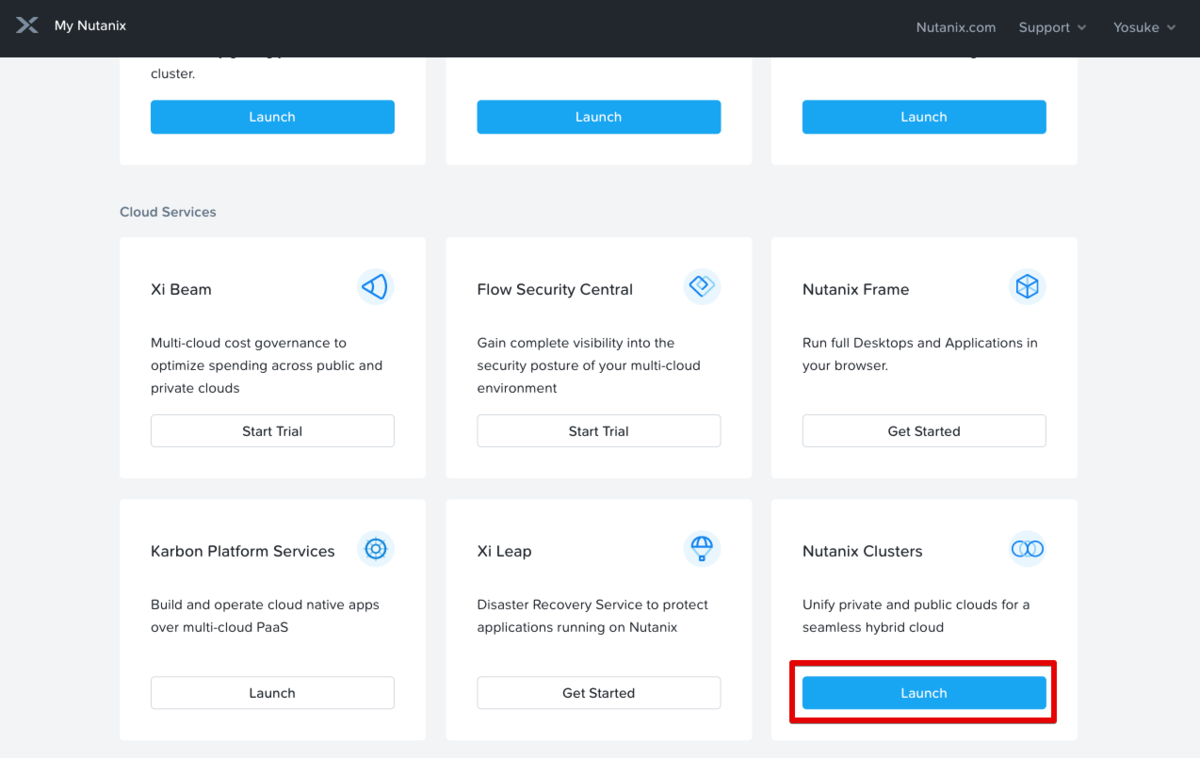Click the Xi Beam card title
1200x758 pixels.
point(181,289)
